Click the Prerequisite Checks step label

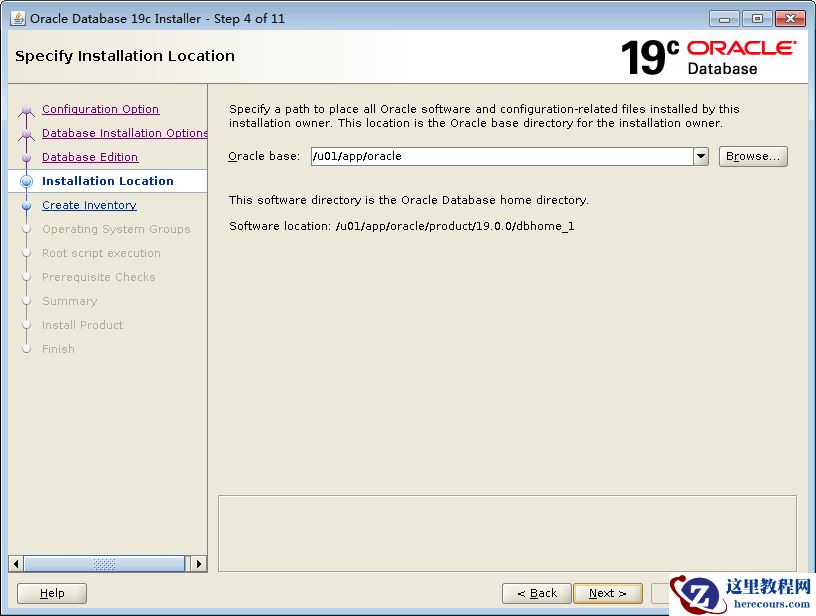click(98, 277)
